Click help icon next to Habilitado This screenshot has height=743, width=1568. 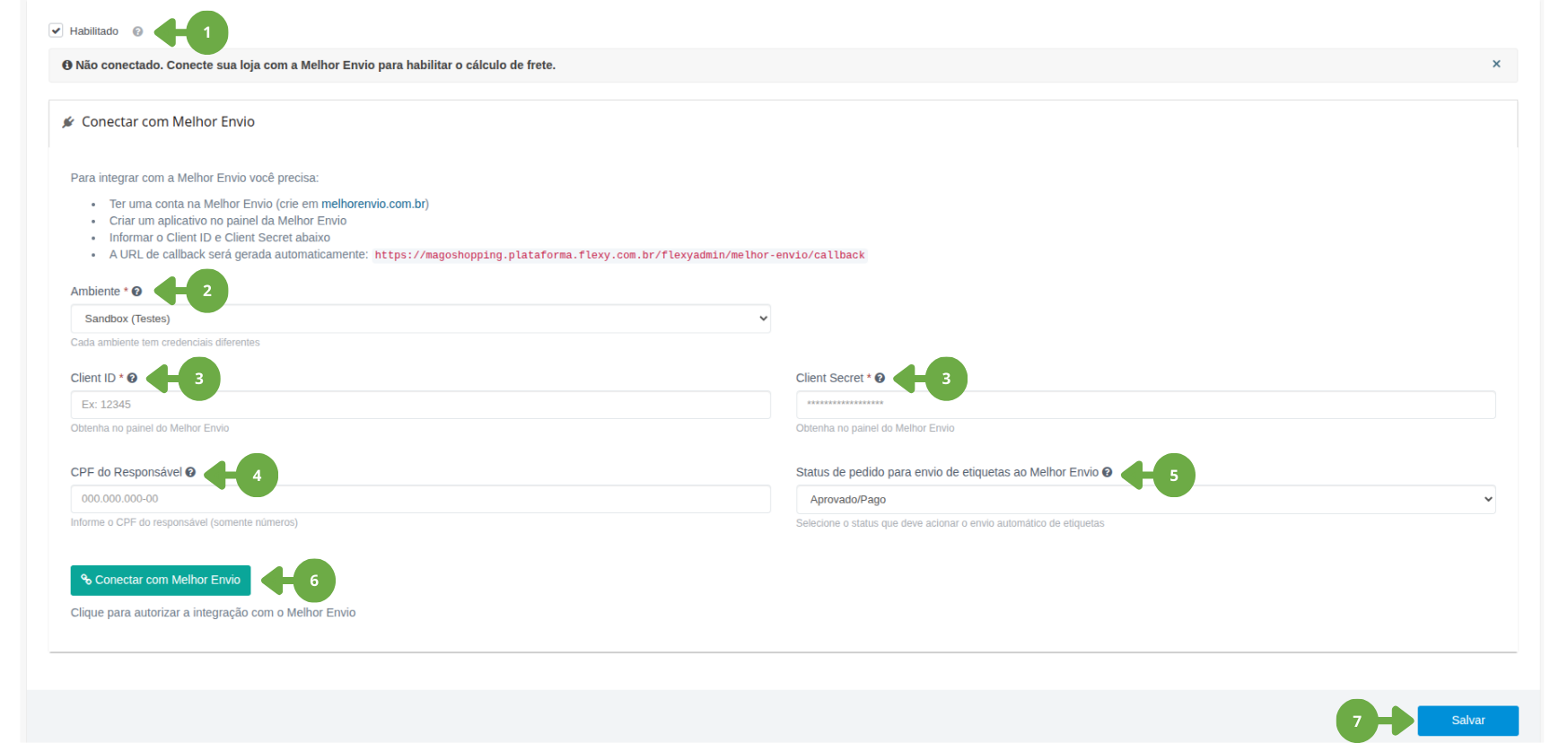[x=137, y=31]
